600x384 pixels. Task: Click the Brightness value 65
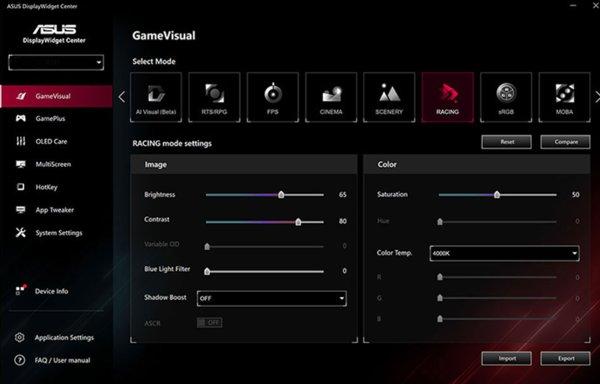coord(342,195)
